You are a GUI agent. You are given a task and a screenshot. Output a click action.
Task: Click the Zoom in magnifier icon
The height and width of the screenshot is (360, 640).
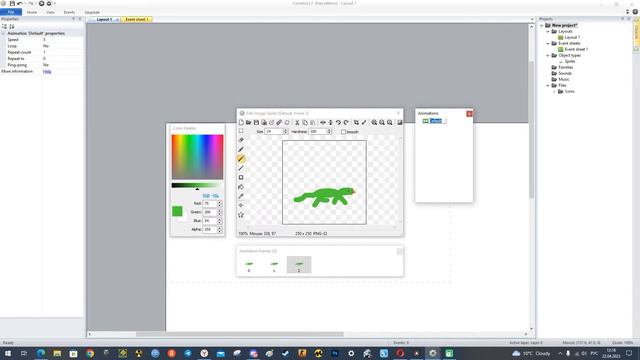[x=374, y=122]
